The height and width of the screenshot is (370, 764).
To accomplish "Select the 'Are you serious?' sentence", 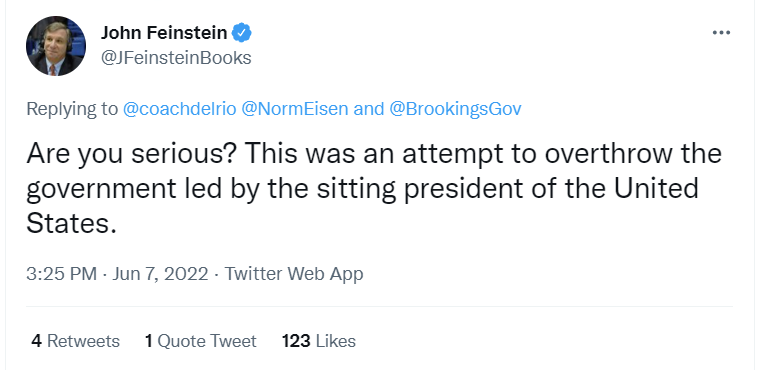I will pyautogui.click(x=132, y=154).
